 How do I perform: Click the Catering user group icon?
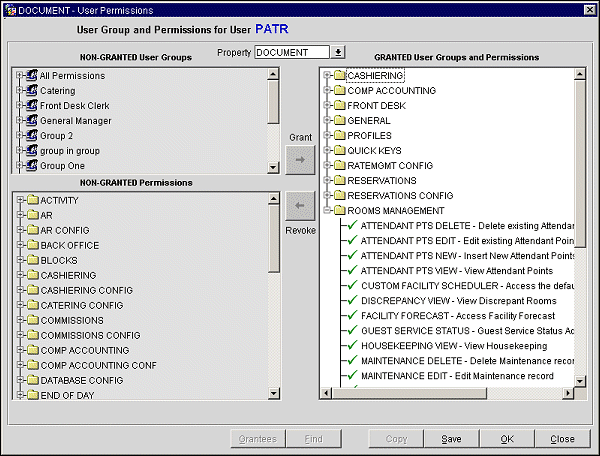(31, 91)
